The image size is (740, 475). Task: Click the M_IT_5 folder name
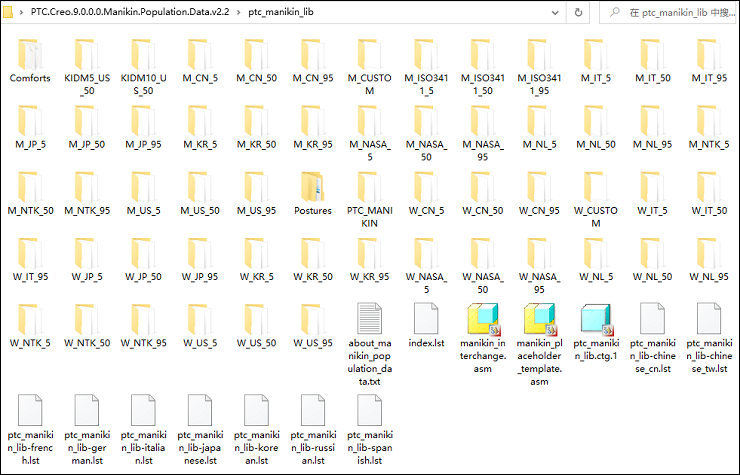point(596,78)
